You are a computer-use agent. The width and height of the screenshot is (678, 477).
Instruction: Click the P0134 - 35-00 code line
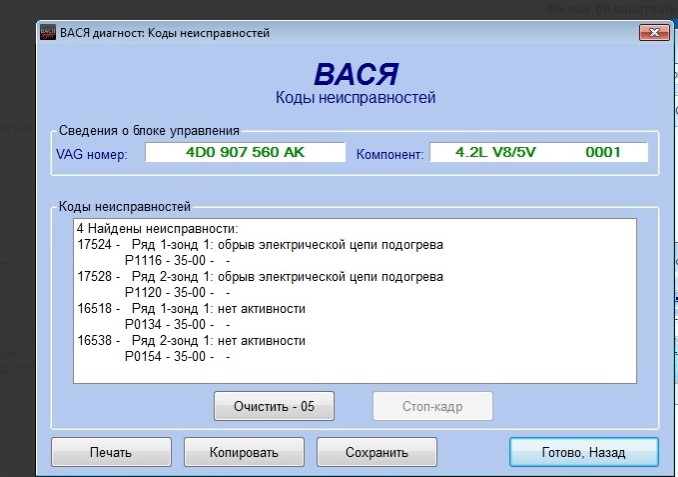coord(177,325)
